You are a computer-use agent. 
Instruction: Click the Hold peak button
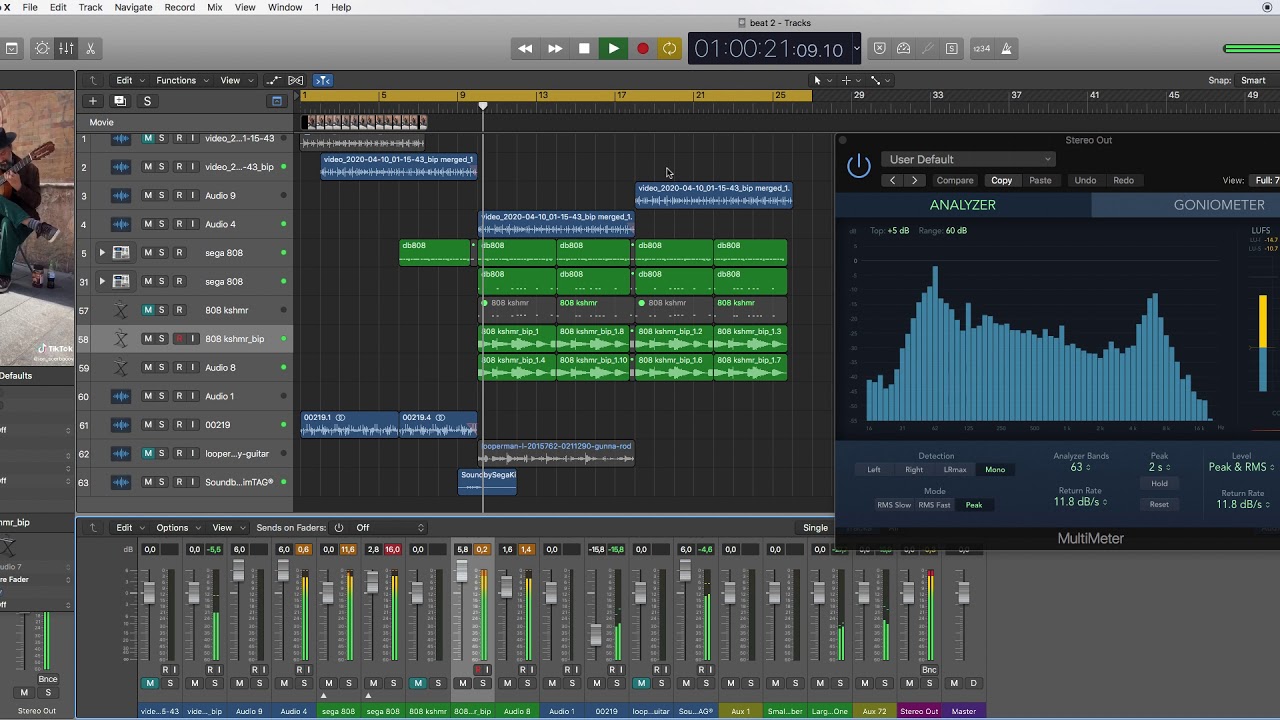tap(1159, 484)
